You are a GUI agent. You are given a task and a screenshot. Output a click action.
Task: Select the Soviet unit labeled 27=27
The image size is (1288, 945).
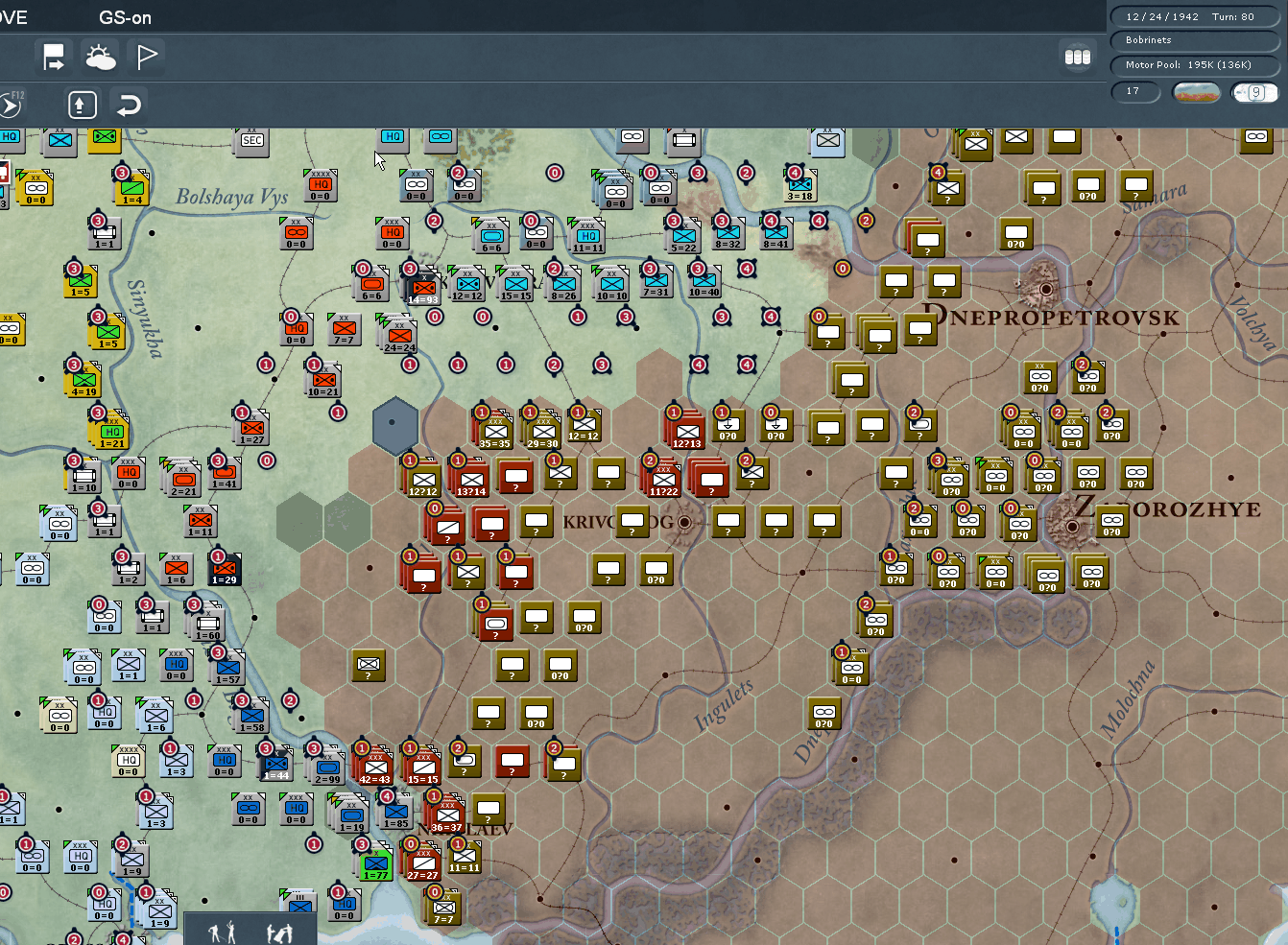[422, 863]
